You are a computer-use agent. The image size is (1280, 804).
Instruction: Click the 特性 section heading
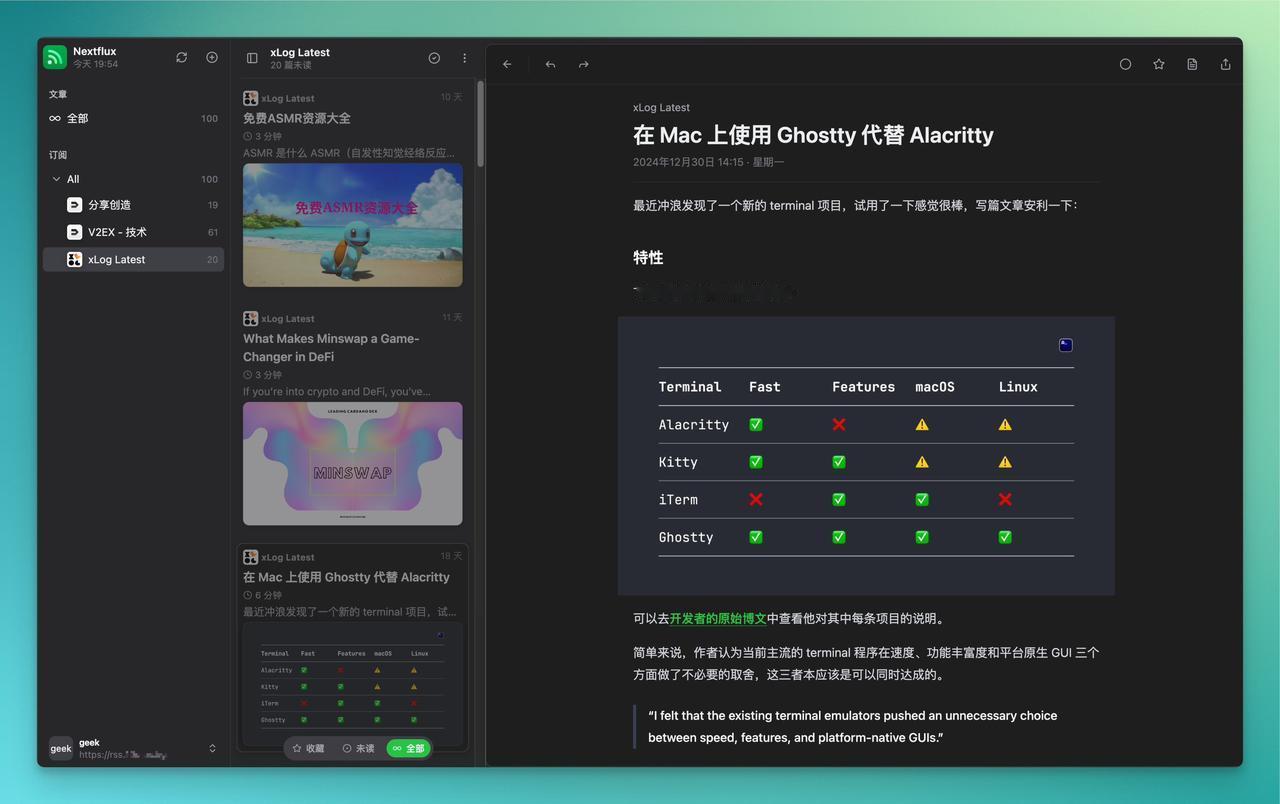648,258
